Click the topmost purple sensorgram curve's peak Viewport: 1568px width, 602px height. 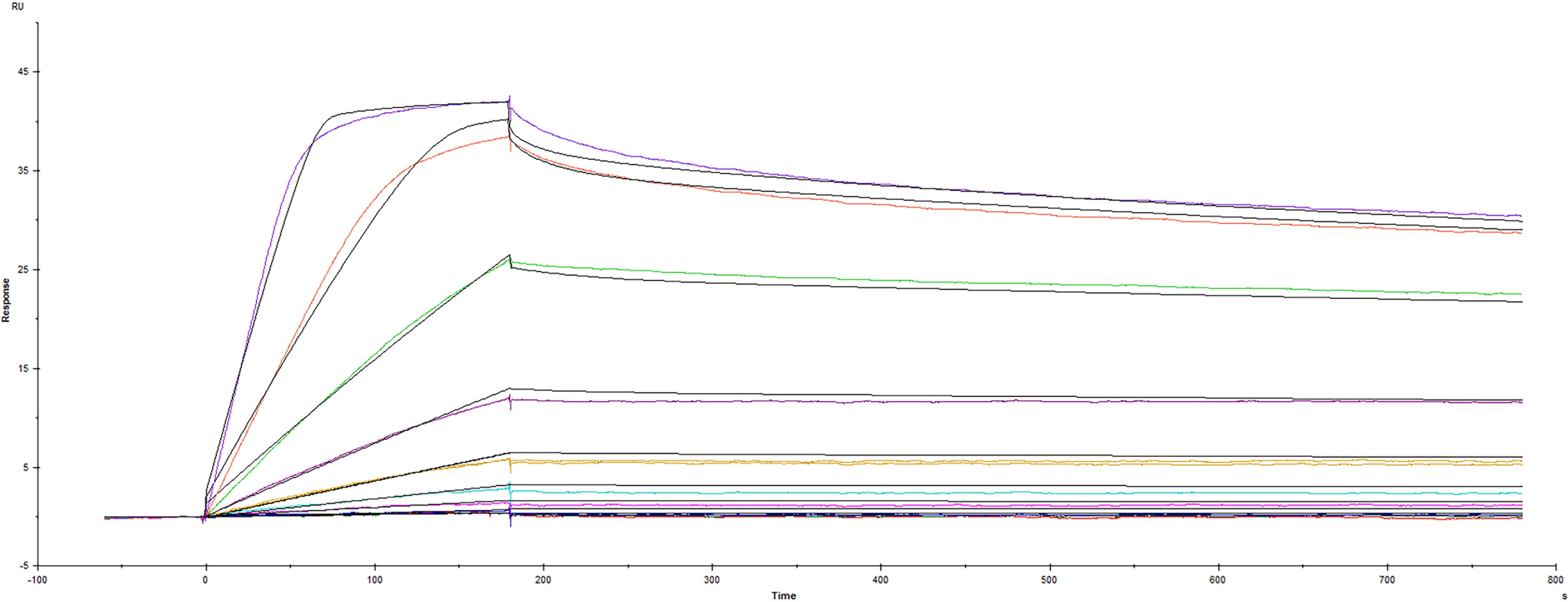click(x=509, y=102)
